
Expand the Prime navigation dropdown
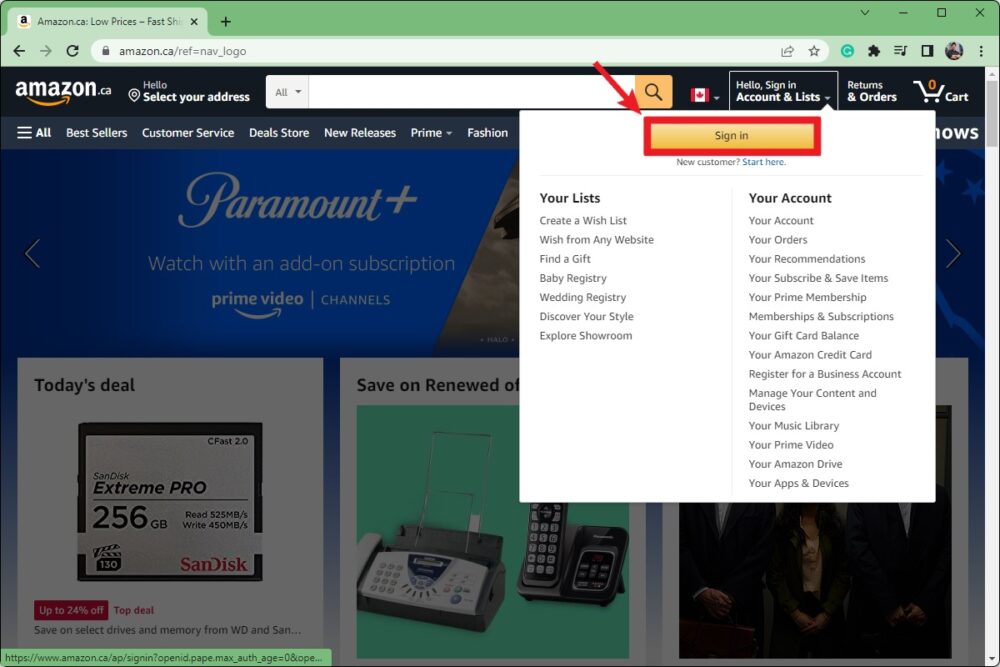pos(431,132)
